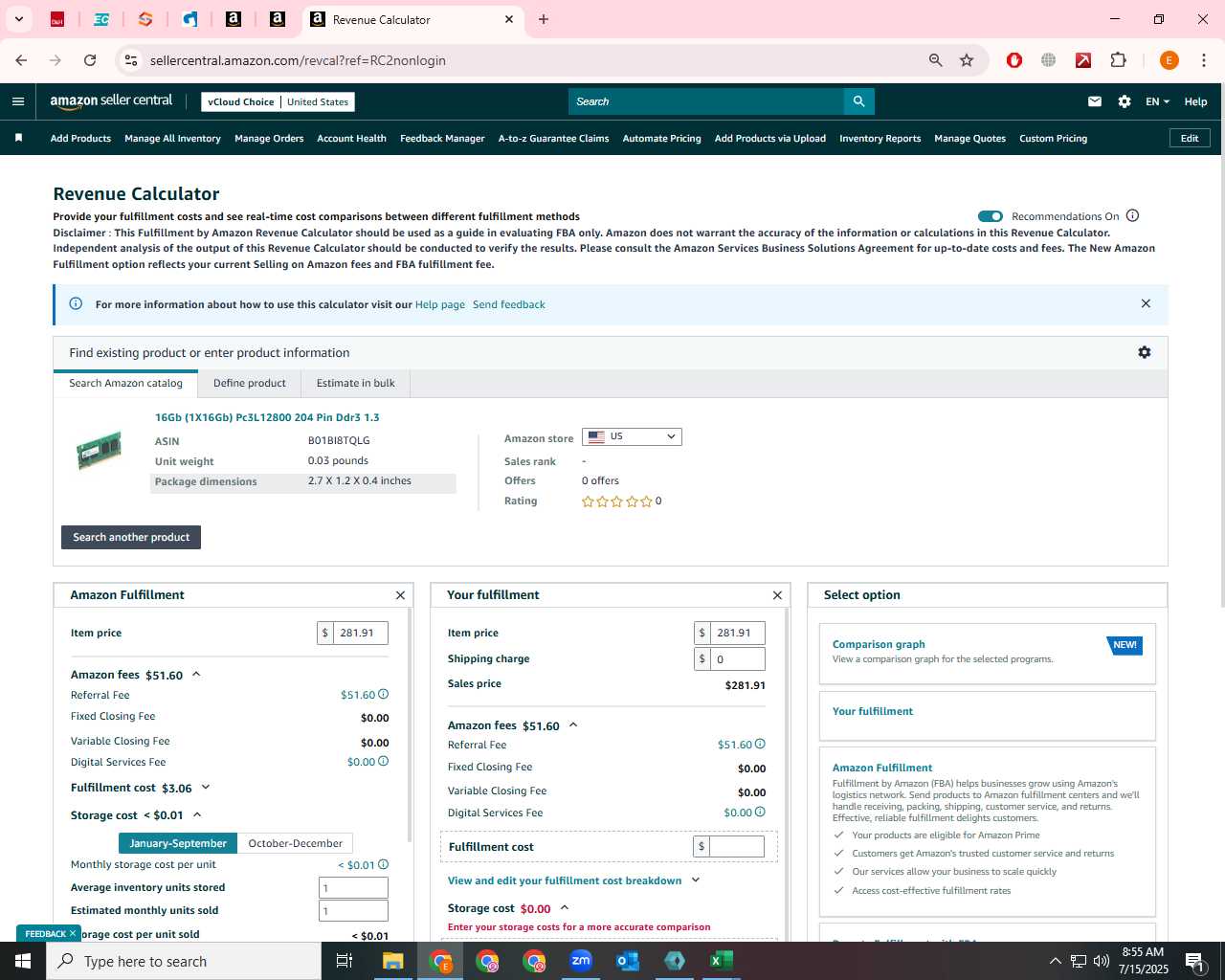The height and width of the screenshot is (980, 1225).
Task: Open File Explorer from the taskbar
Action: click(x=393, y=961)
